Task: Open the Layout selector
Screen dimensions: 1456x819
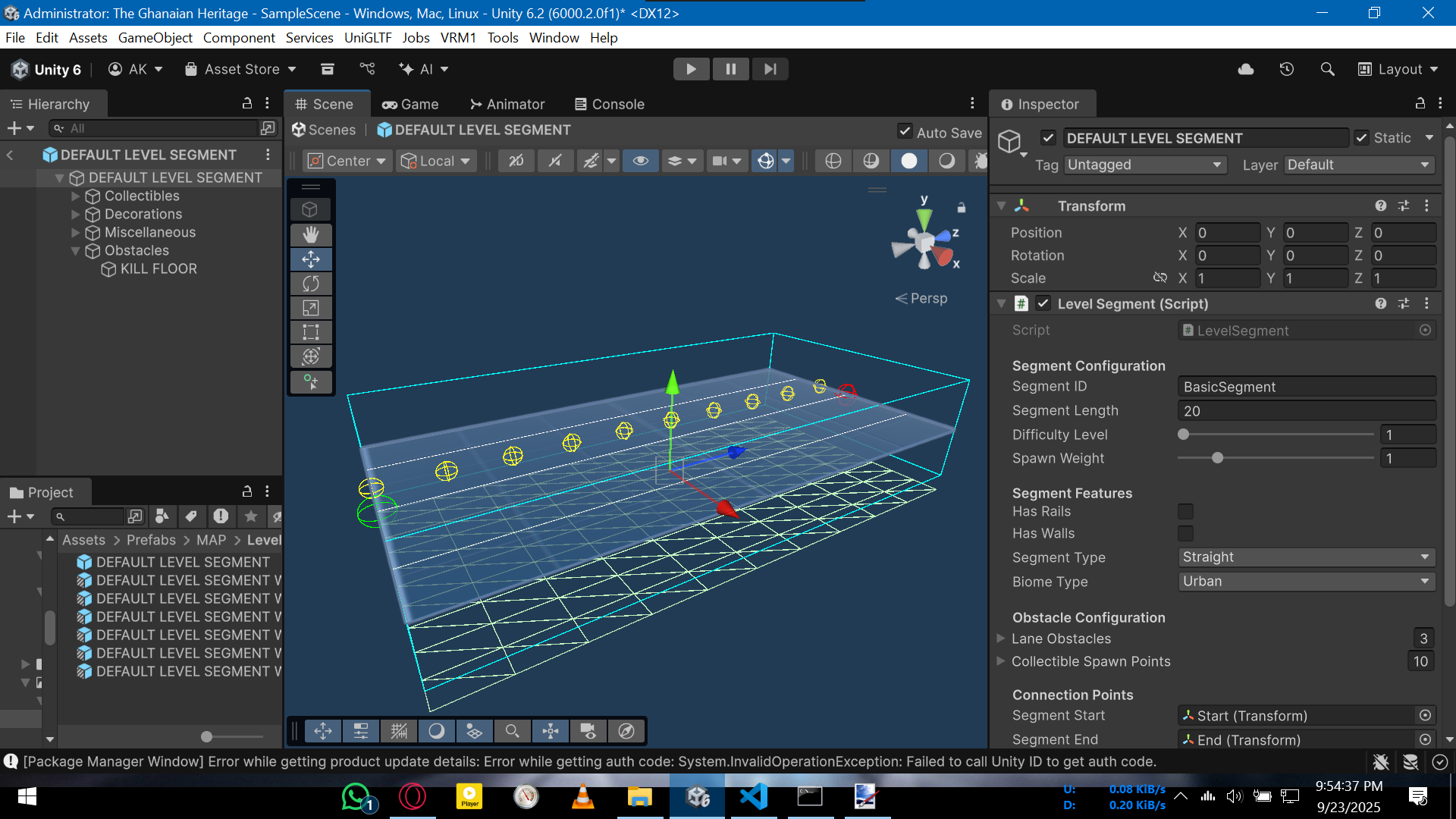Action: tap(1399, 69)
